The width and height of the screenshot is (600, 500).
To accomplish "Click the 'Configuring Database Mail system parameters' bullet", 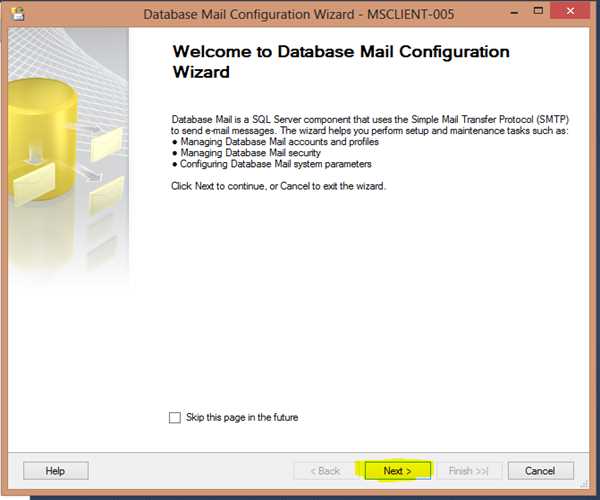I will point(275,164).
